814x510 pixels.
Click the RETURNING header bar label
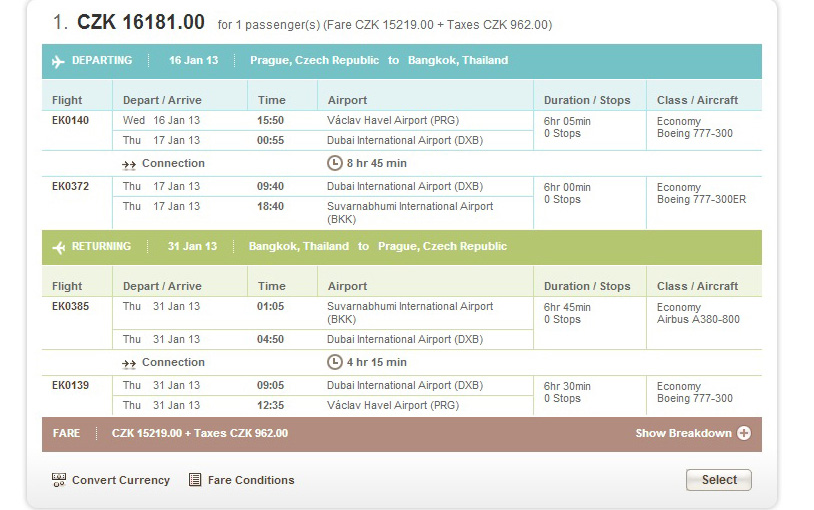pyautogui.click(x=101, y=247)
